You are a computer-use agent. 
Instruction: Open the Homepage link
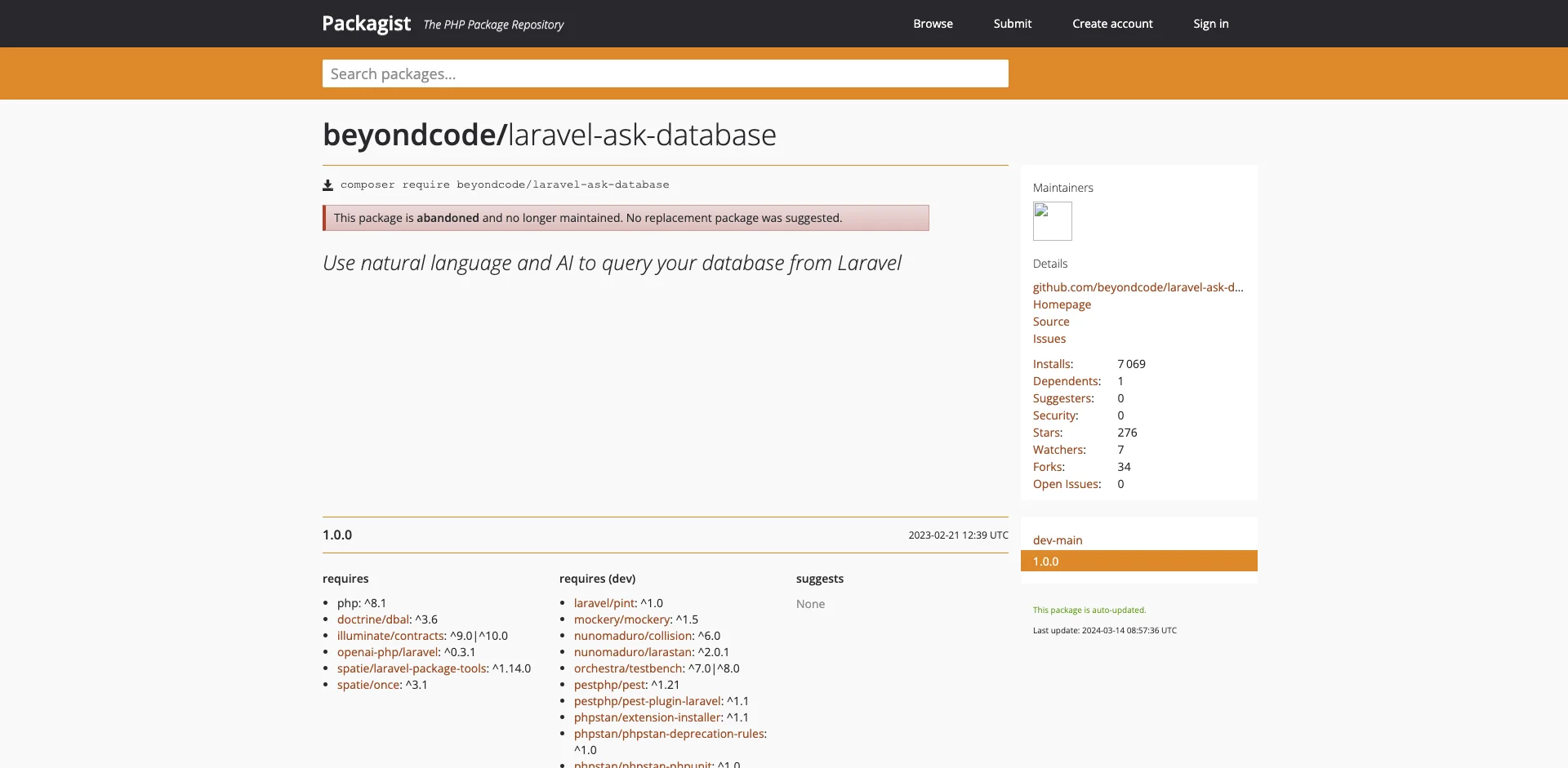[1062, 304]
